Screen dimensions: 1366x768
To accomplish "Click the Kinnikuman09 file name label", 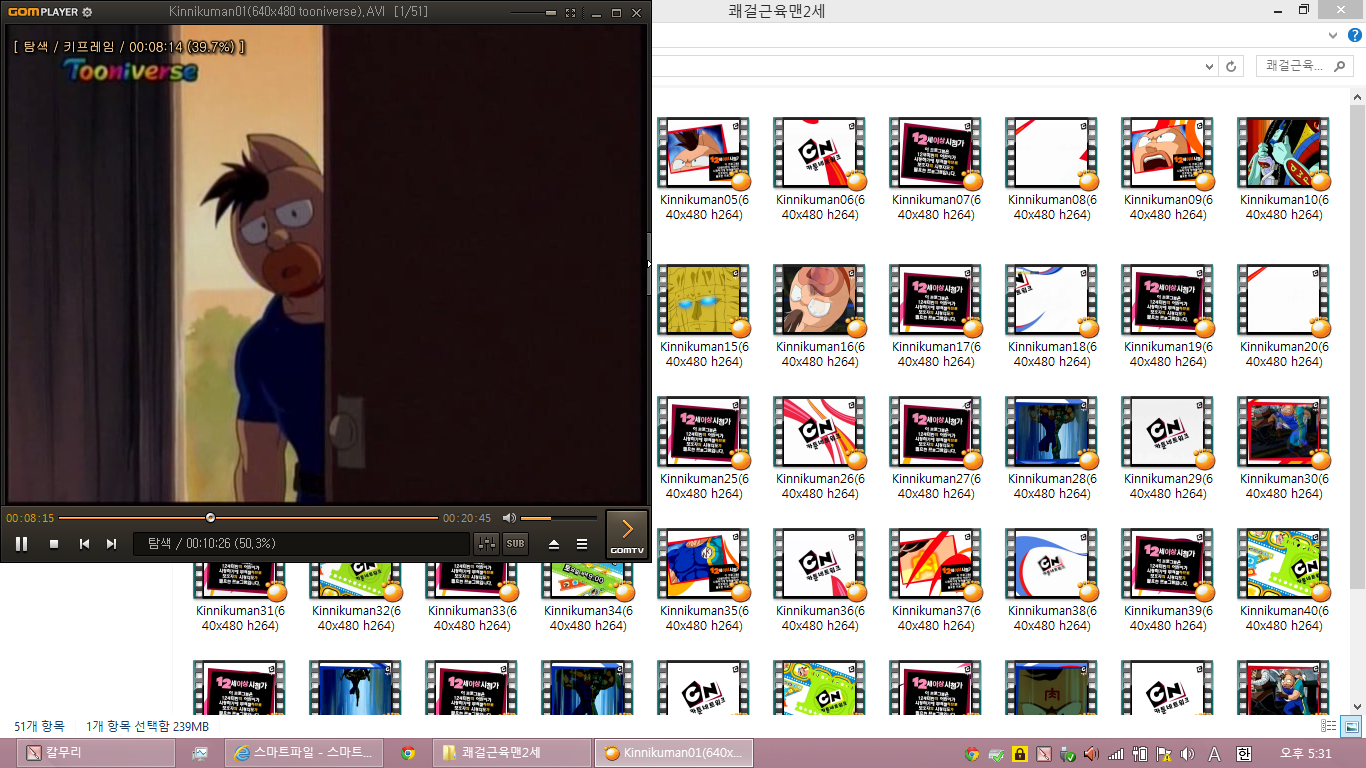I will 1167,207.
